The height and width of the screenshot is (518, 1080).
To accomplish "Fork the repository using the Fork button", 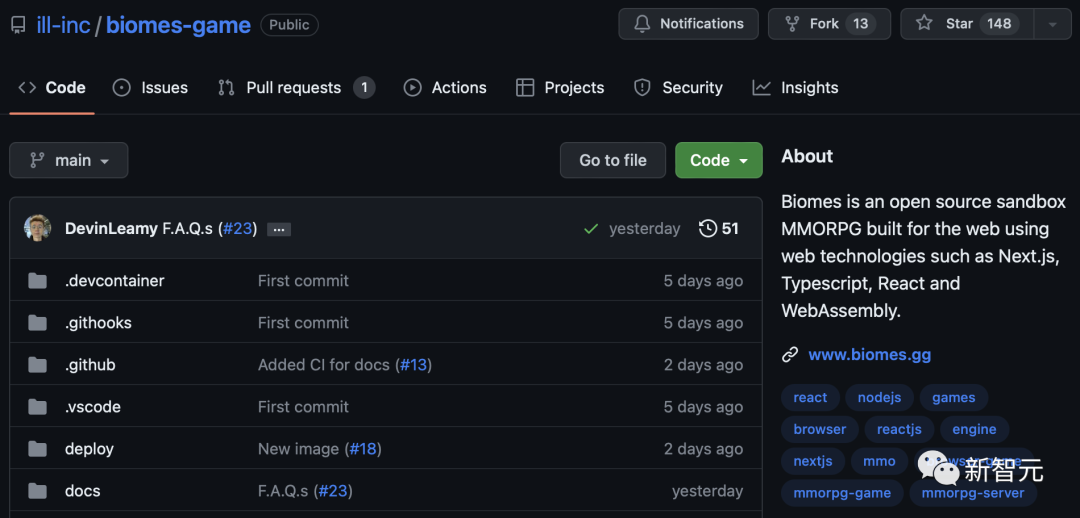I will [x=826, y=24].
